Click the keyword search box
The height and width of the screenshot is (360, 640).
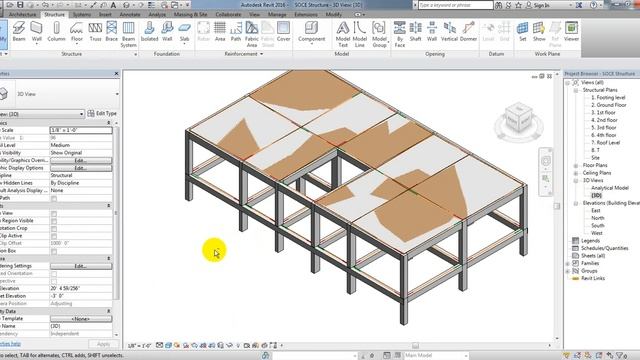[456, 5]
